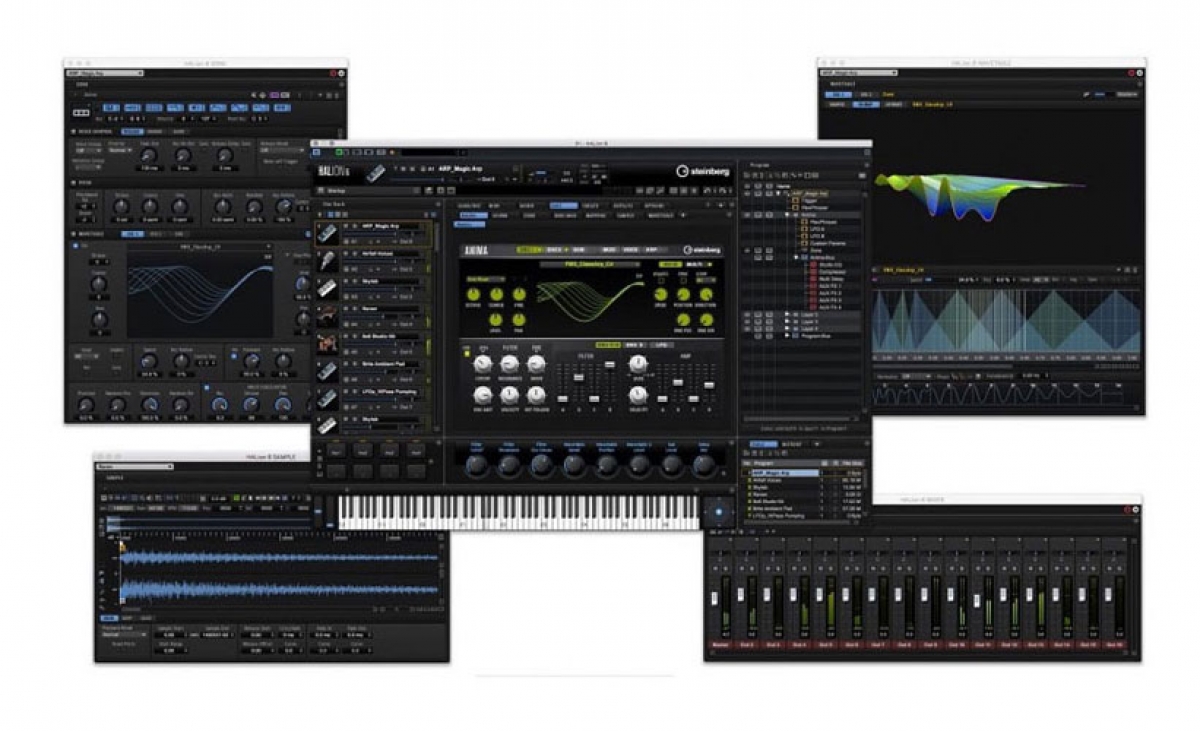
Task: Collapse the Voice Control section in zone window
Action: pos(72,131)
